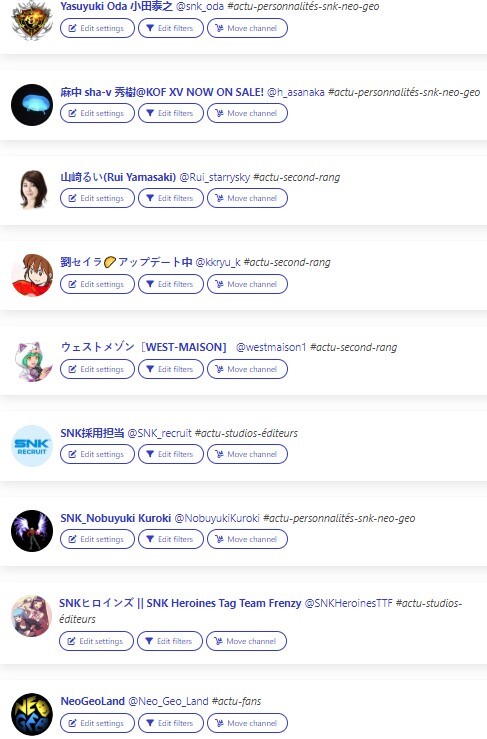
Task: Move channel for @h_asanaka feed
Action: tap(247, 113)
